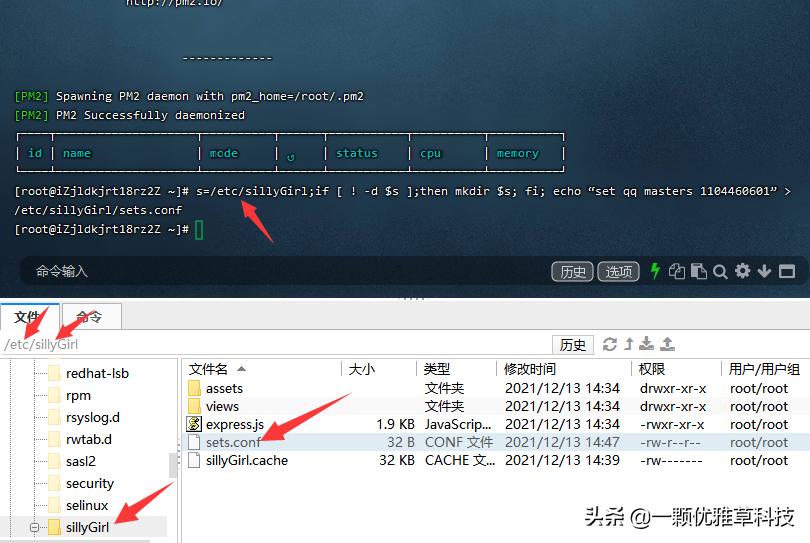810x543 pixels.
Task: Select the views file name
Action: 223,406
